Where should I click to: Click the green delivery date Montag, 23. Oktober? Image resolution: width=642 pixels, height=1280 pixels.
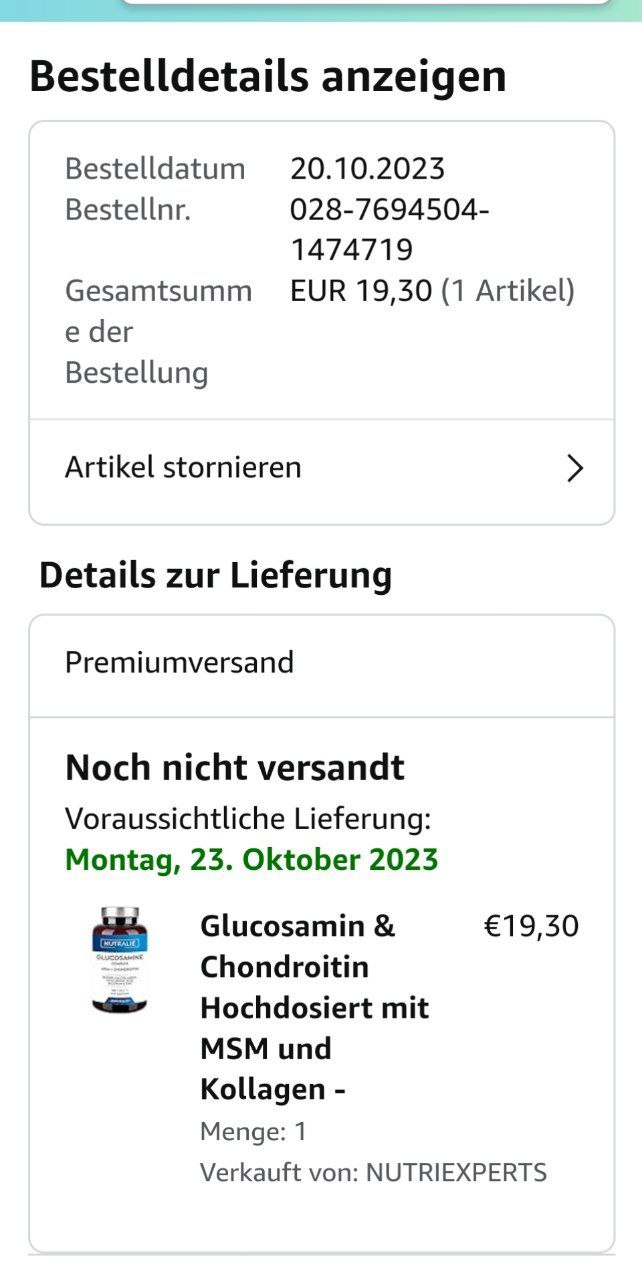click(252, 860)
